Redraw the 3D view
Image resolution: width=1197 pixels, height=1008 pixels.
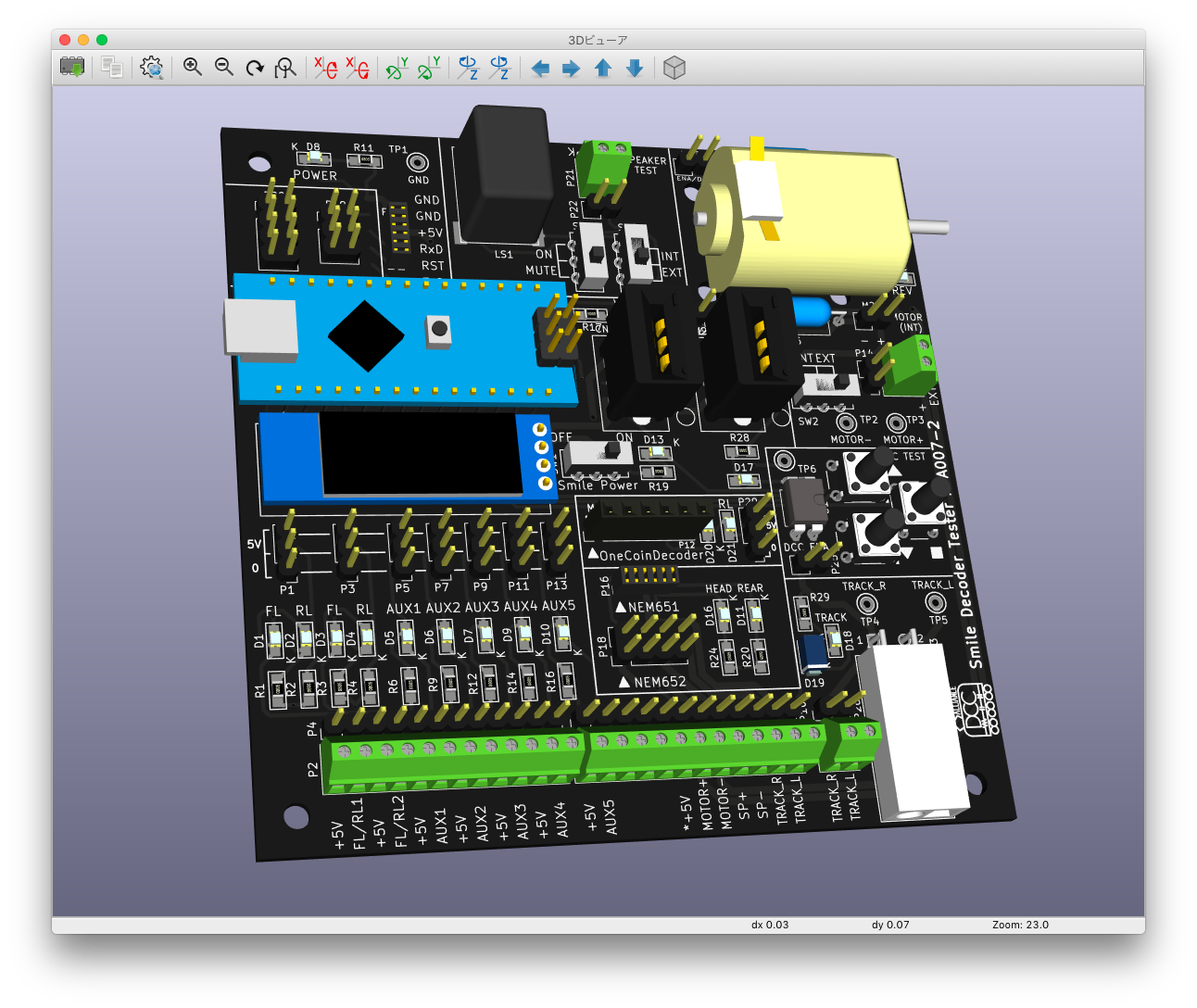click(255, 68)
